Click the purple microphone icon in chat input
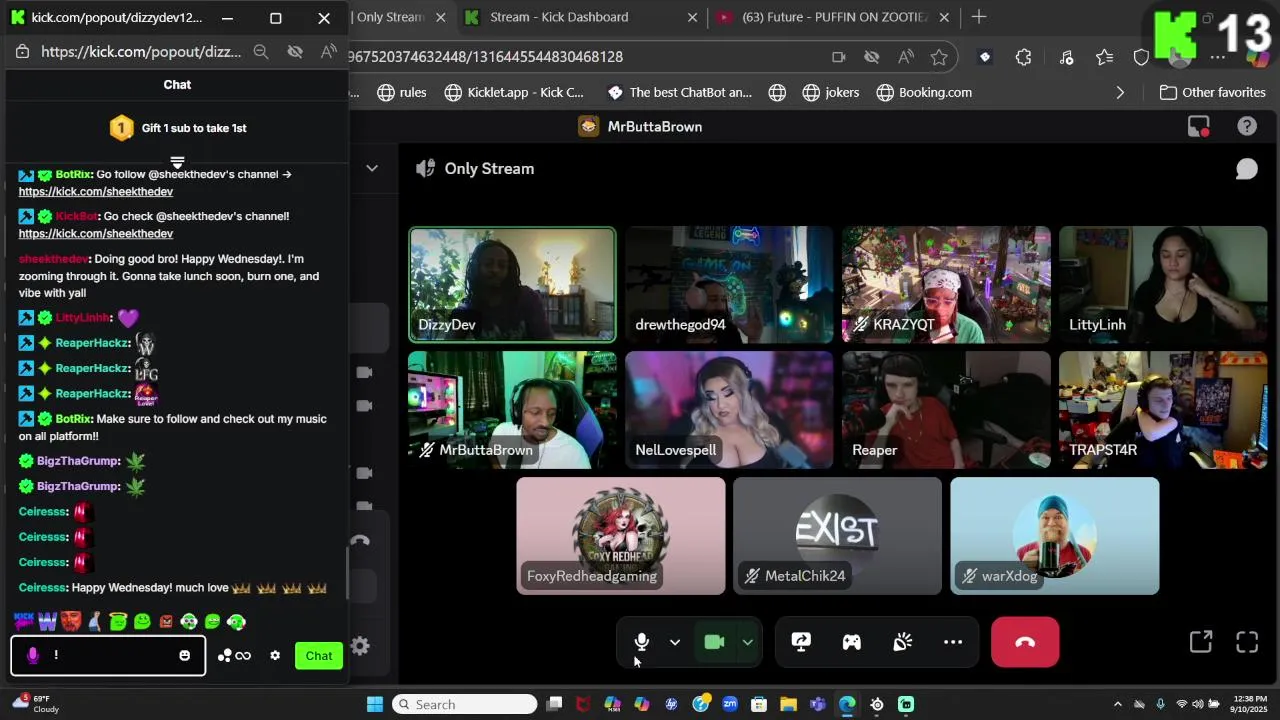1280x720 pixels. pos(33,655)
